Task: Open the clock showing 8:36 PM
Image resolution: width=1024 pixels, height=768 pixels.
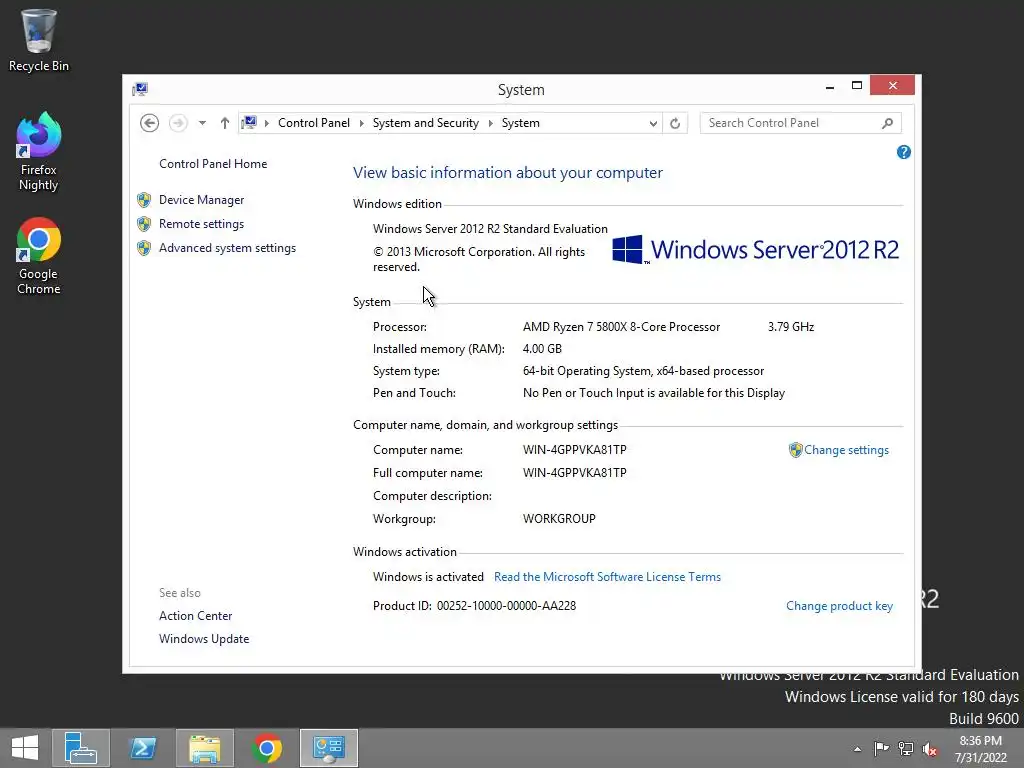Action: tap(981, 749)
